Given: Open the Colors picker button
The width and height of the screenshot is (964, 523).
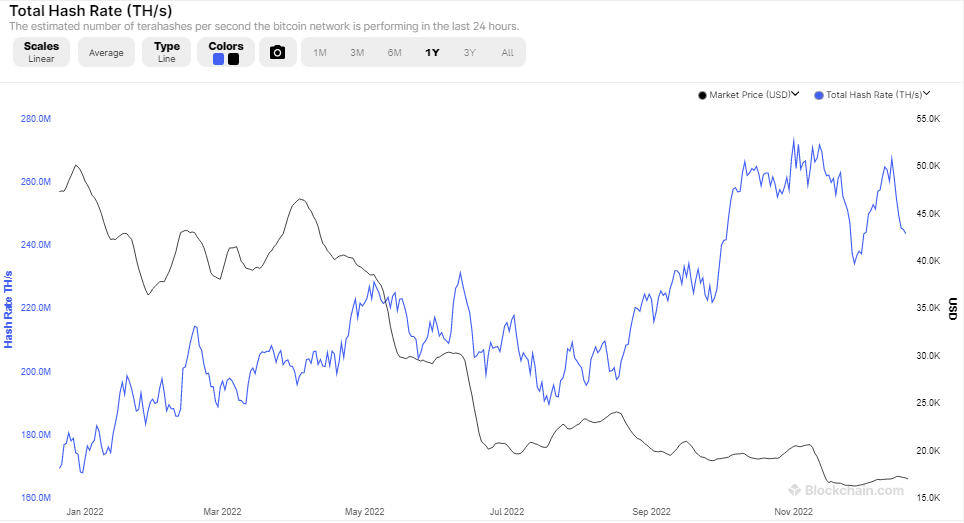Looking at the screenshot, I should (226, 52).
